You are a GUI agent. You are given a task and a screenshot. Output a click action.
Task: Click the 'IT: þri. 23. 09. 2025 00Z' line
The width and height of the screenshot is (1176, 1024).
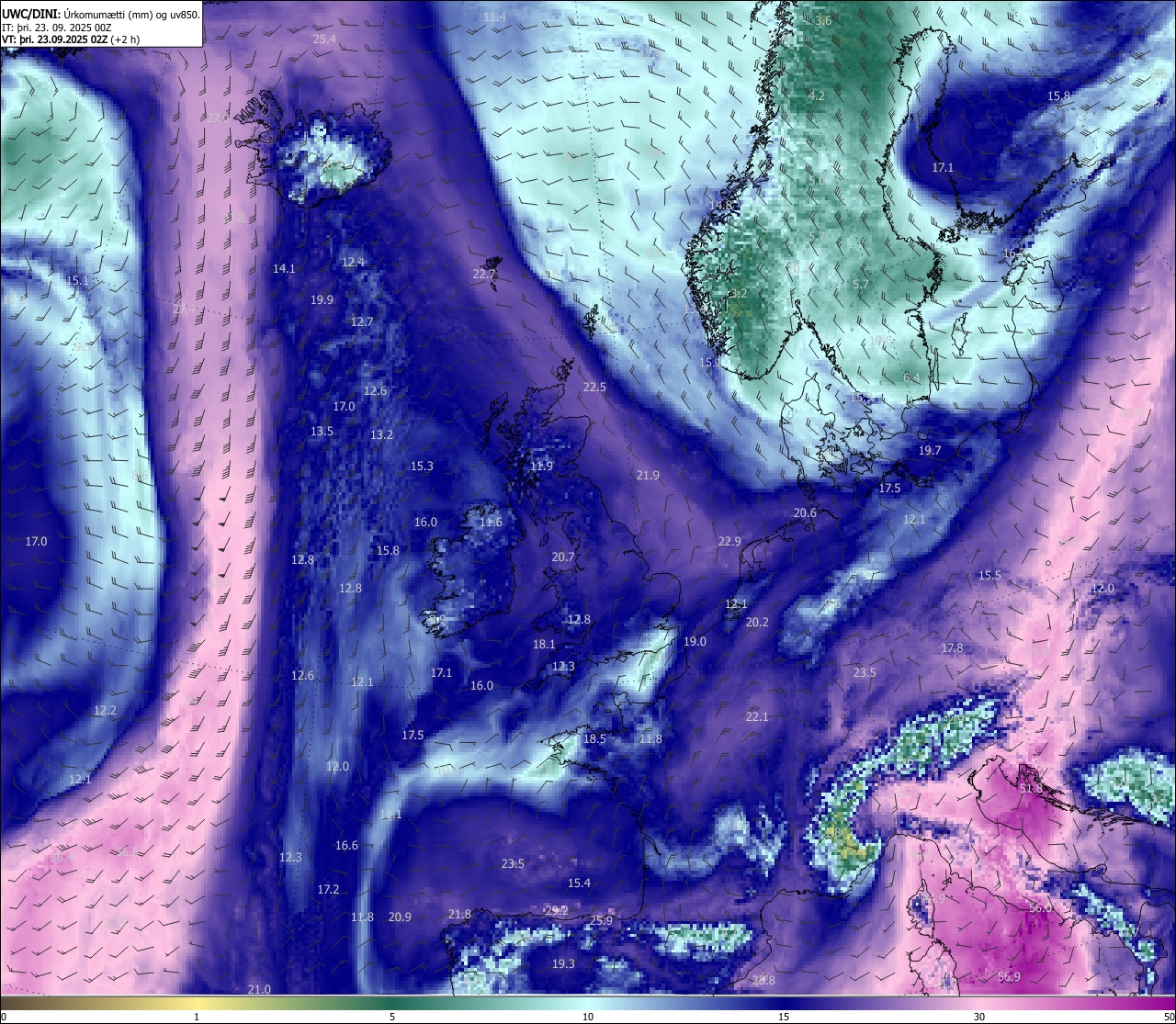[57, 28]
